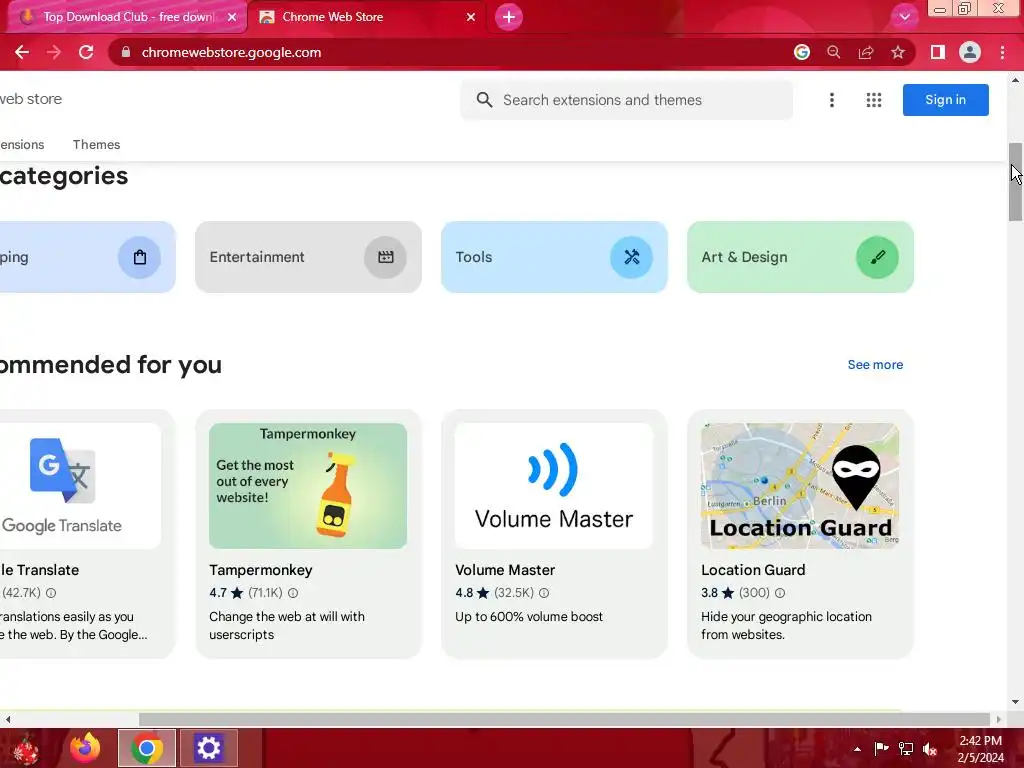Show rating info for Volume Master

544,593
